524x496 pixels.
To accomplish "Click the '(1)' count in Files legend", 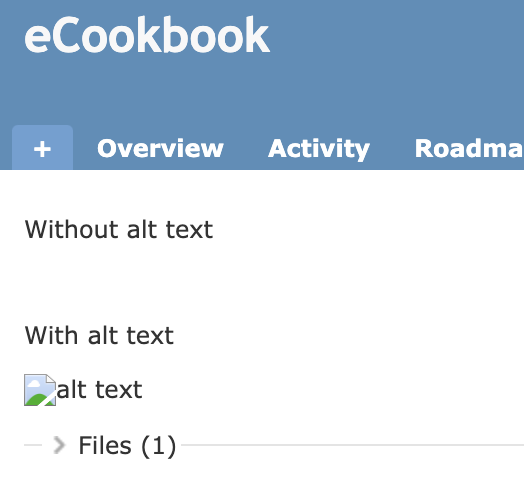I will (158, 446).
